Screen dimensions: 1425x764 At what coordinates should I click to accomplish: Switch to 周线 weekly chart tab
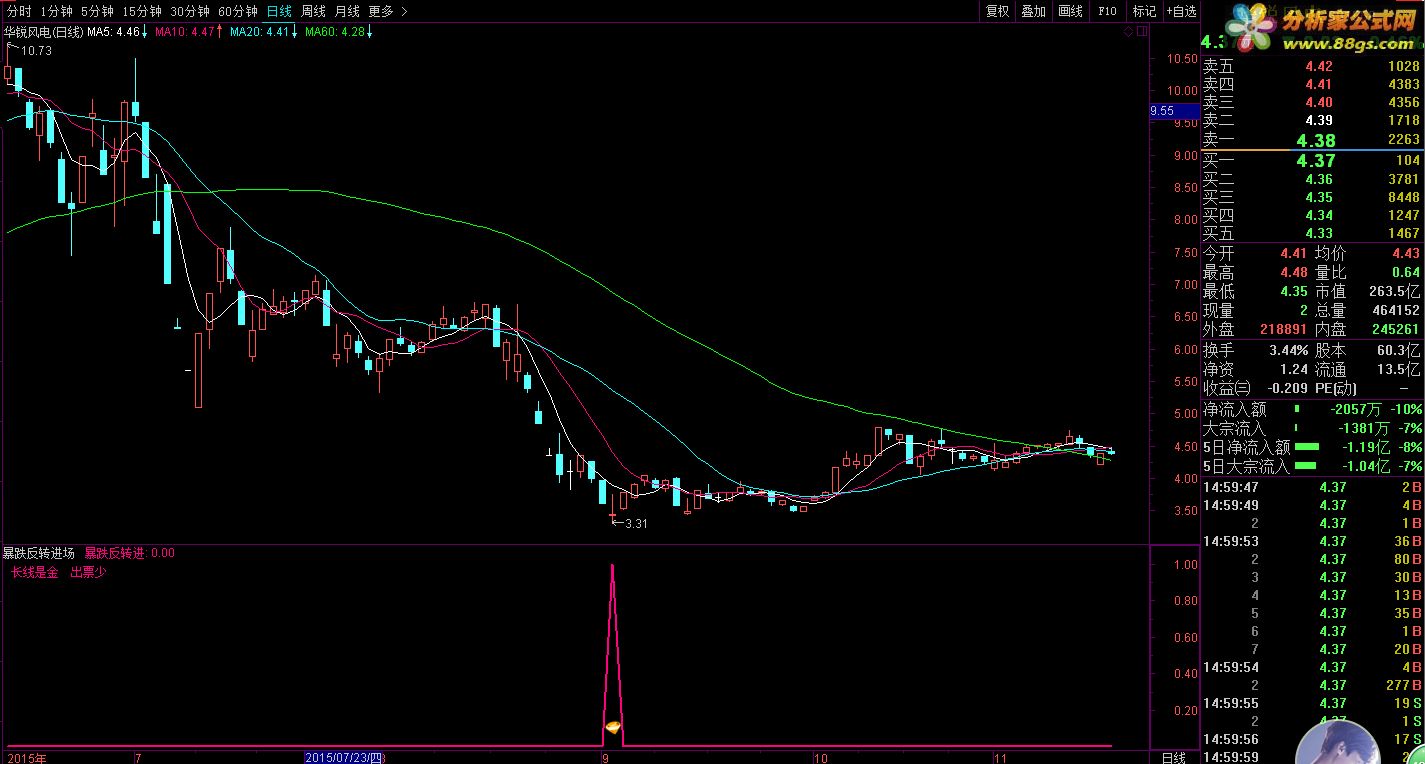313,11
